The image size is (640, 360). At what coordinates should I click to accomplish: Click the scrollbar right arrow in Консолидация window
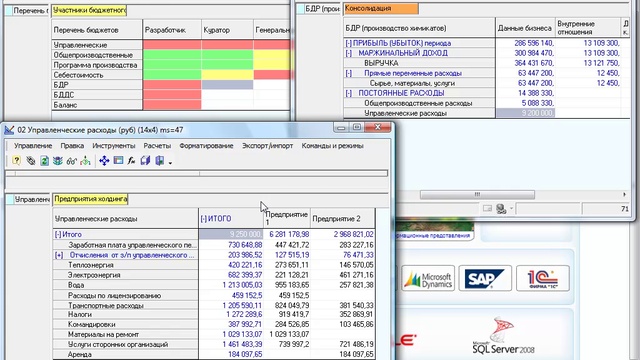[x=624, y=195]
